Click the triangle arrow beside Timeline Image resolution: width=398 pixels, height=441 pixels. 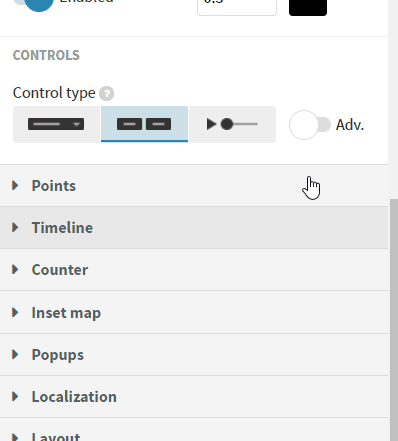coord(15,227)
